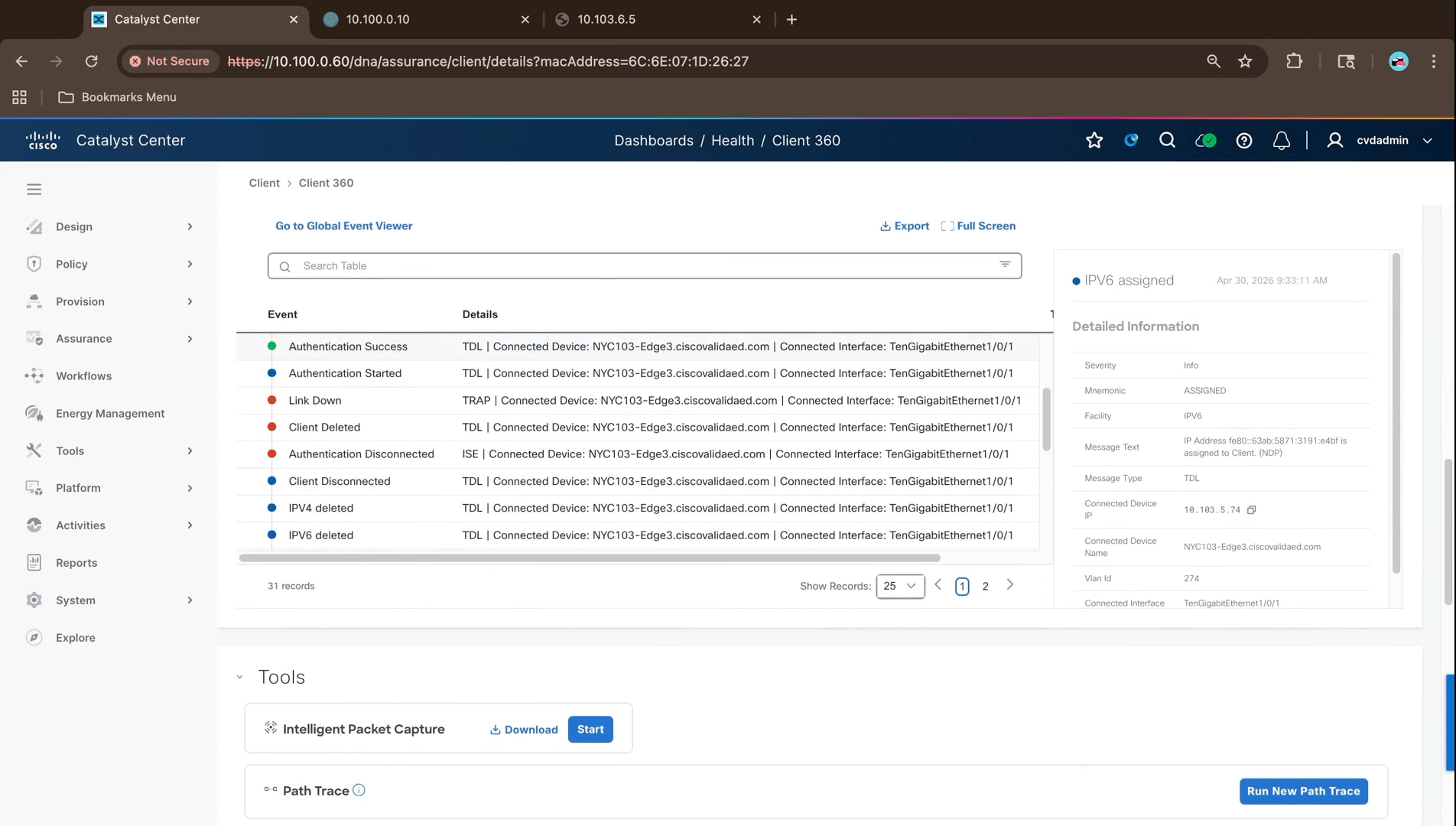The height and width of the screenshot is (826, 1456).
Task: Click Full Screen
Action: click(x=978, y=226)
